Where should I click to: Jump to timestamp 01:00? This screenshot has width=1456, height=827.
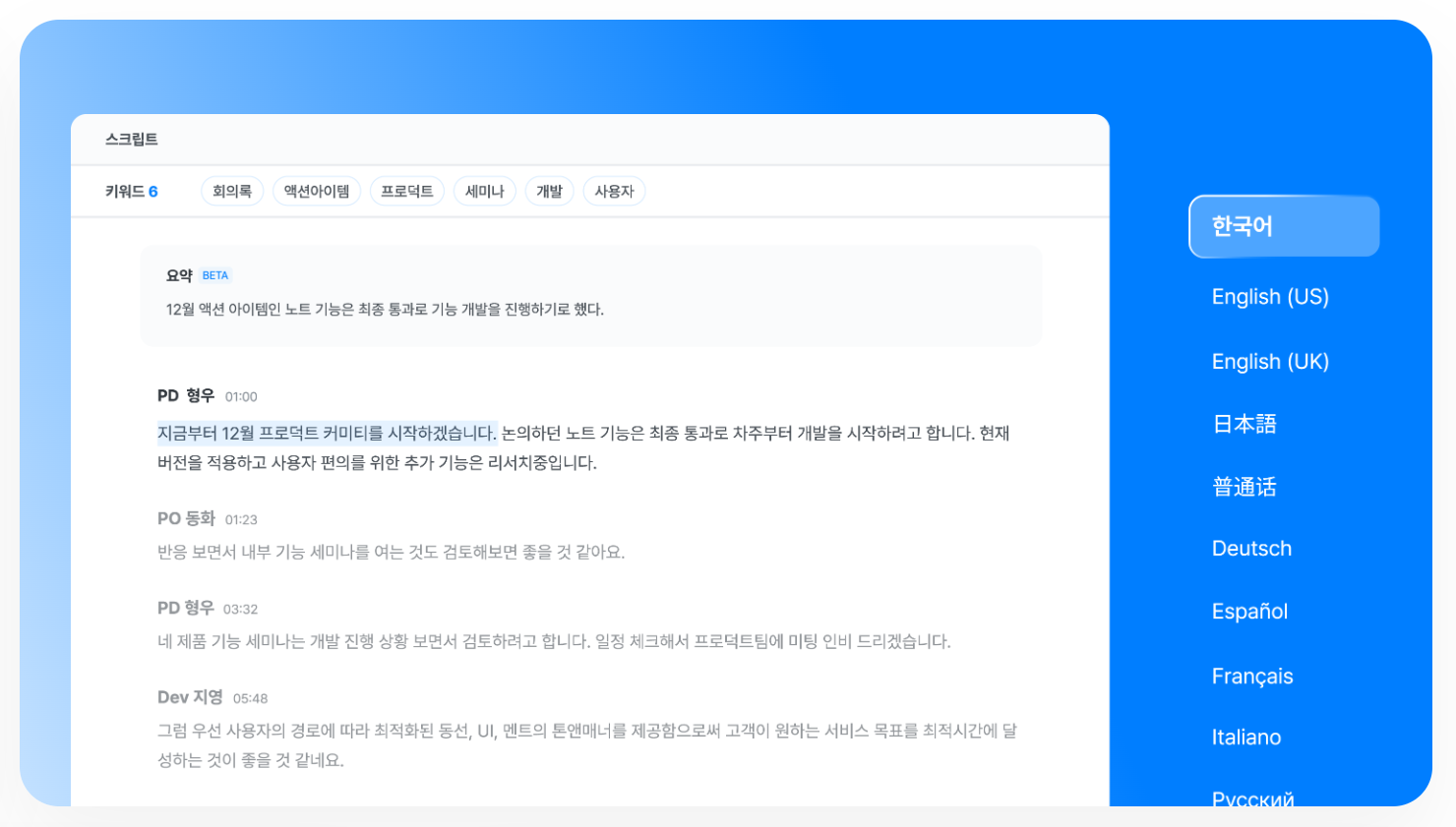[x=241, y=397]
